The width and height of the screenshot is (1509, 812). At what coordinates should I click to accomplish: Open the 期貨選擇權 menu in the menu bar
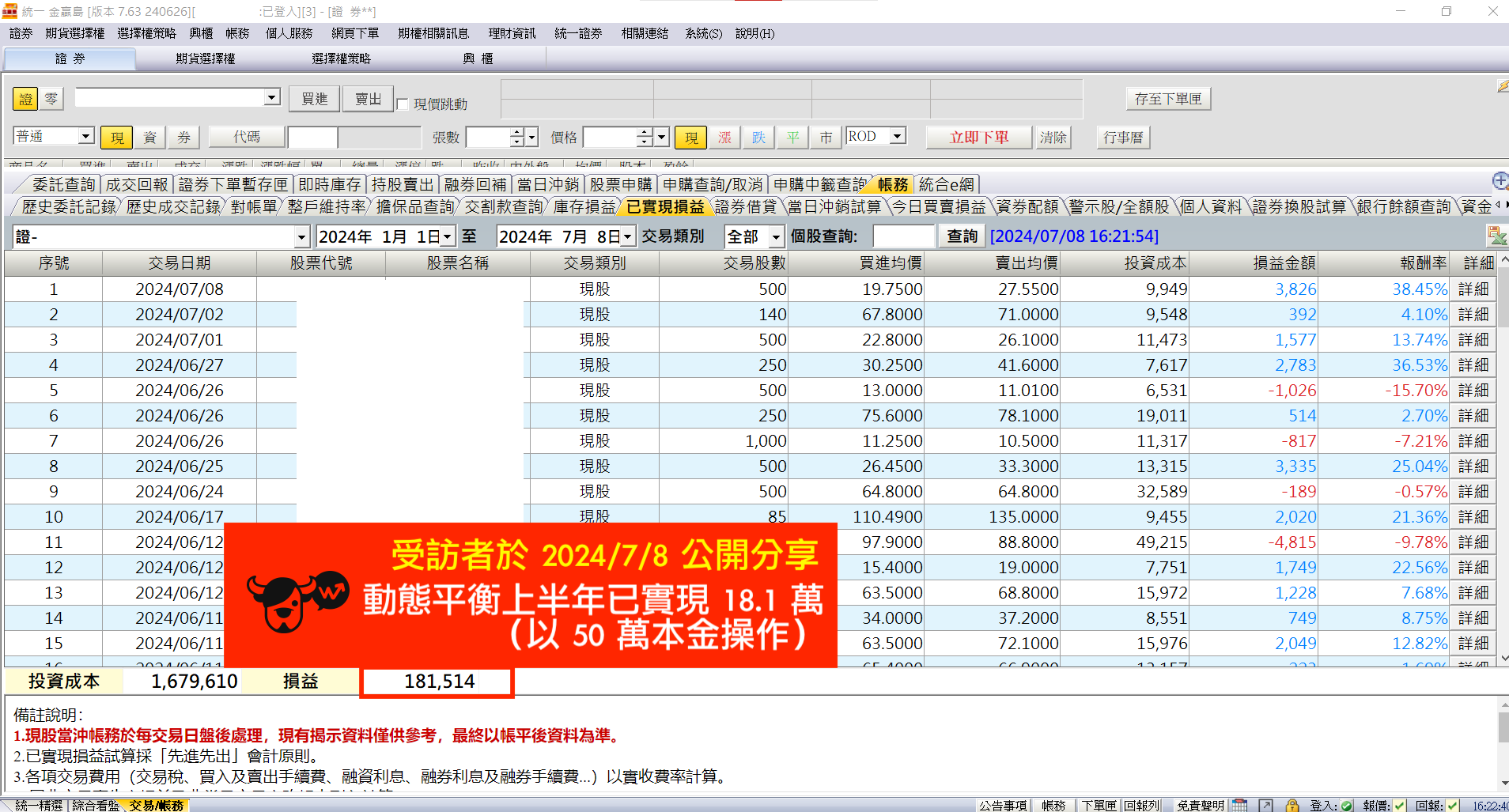tap(75, 33)
